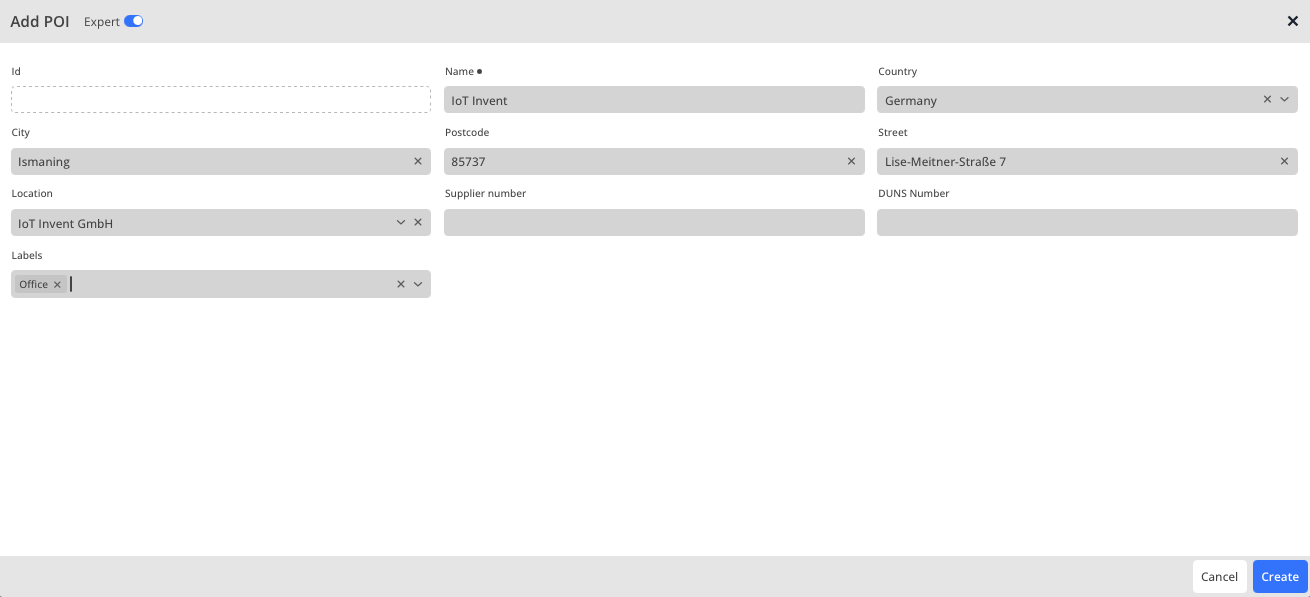1310x597 pixels.
Task: Create the new POI
Action: click(1280, 577)
